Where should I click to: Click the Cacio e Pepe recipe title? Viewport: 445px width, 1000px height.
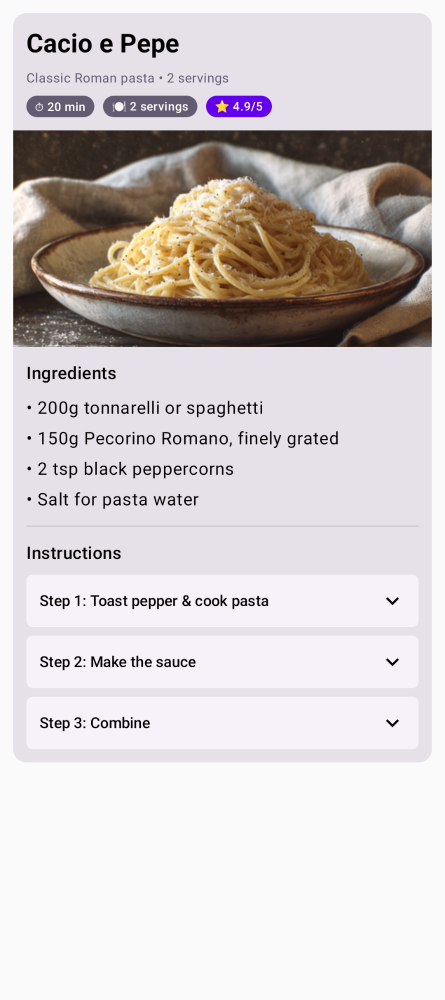pyautogui.click(x=103, y=44)
